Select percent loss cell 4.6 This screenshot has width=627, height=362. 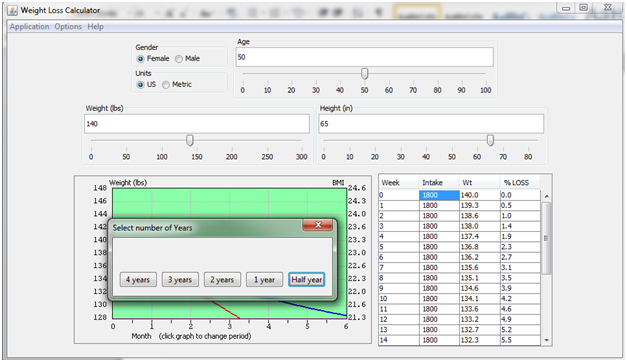click(x=520, y=309)
